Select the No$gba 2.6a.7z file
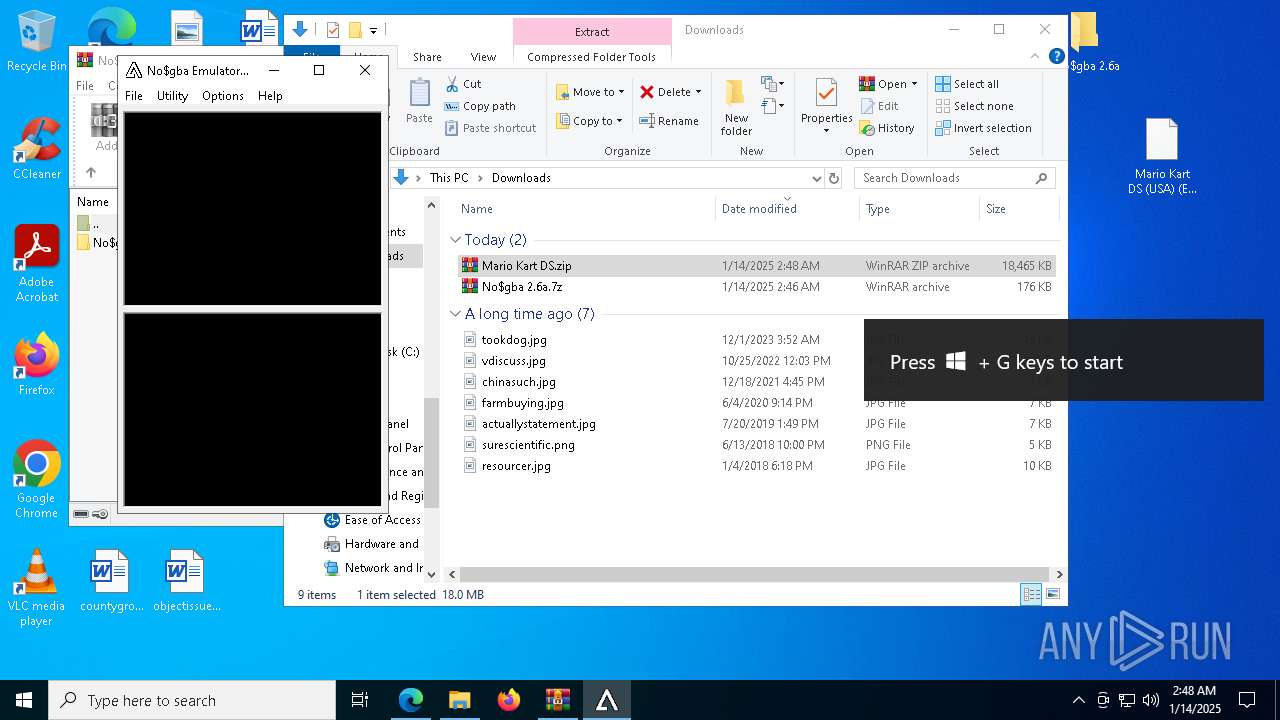 (x=756, y=287)
